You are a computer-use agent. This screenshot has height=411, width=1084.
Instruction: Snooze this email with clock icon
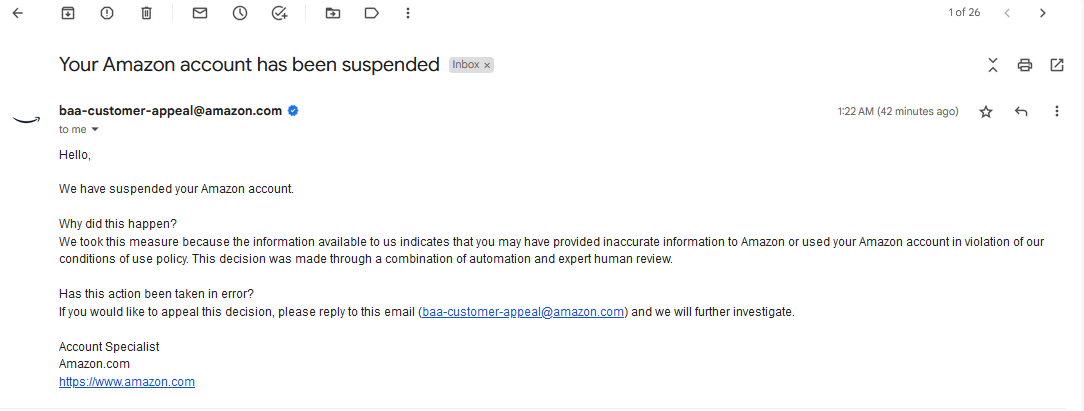coord(240,13)
